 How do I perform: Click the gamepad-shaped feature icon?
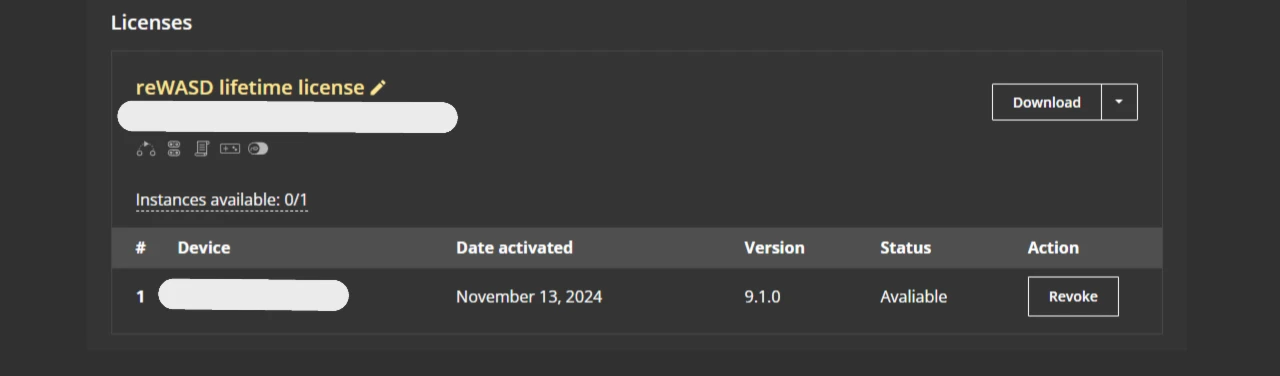point(230,149)
